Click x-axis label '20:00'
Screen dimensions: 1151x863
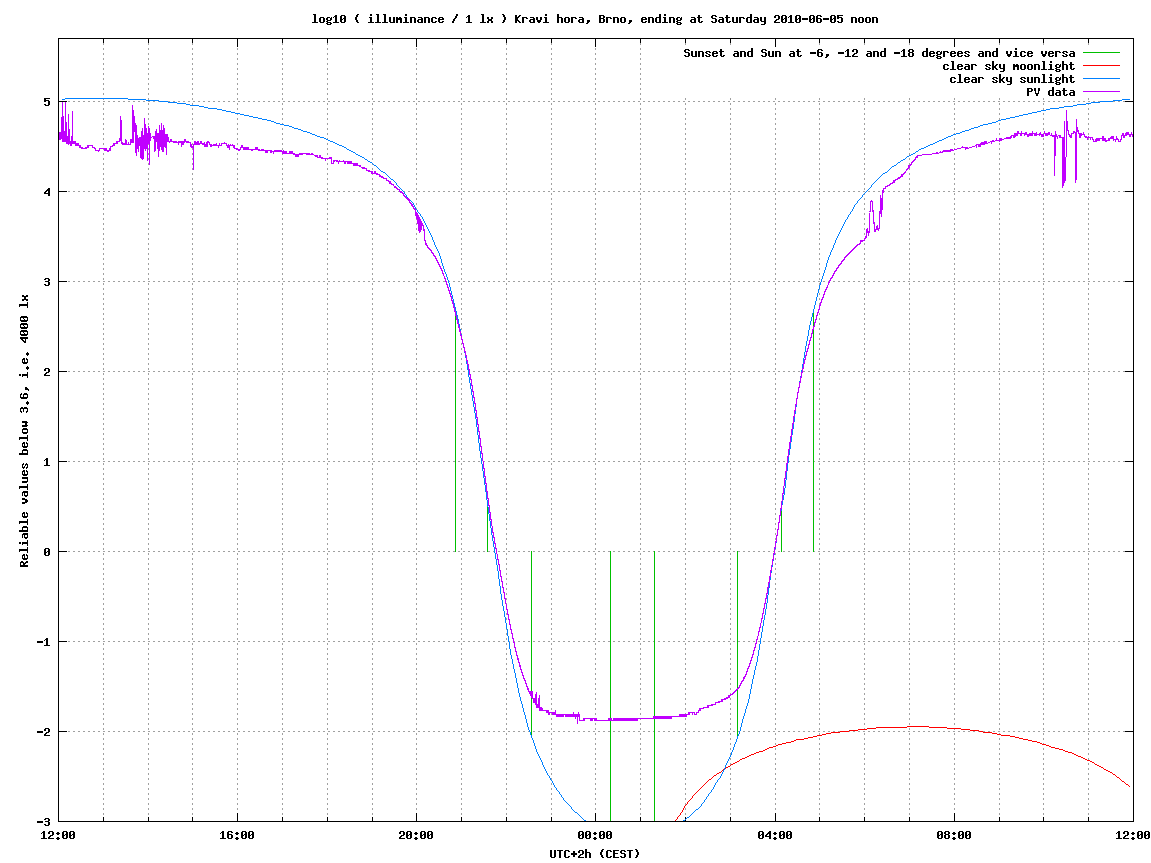tap(416, 835)
